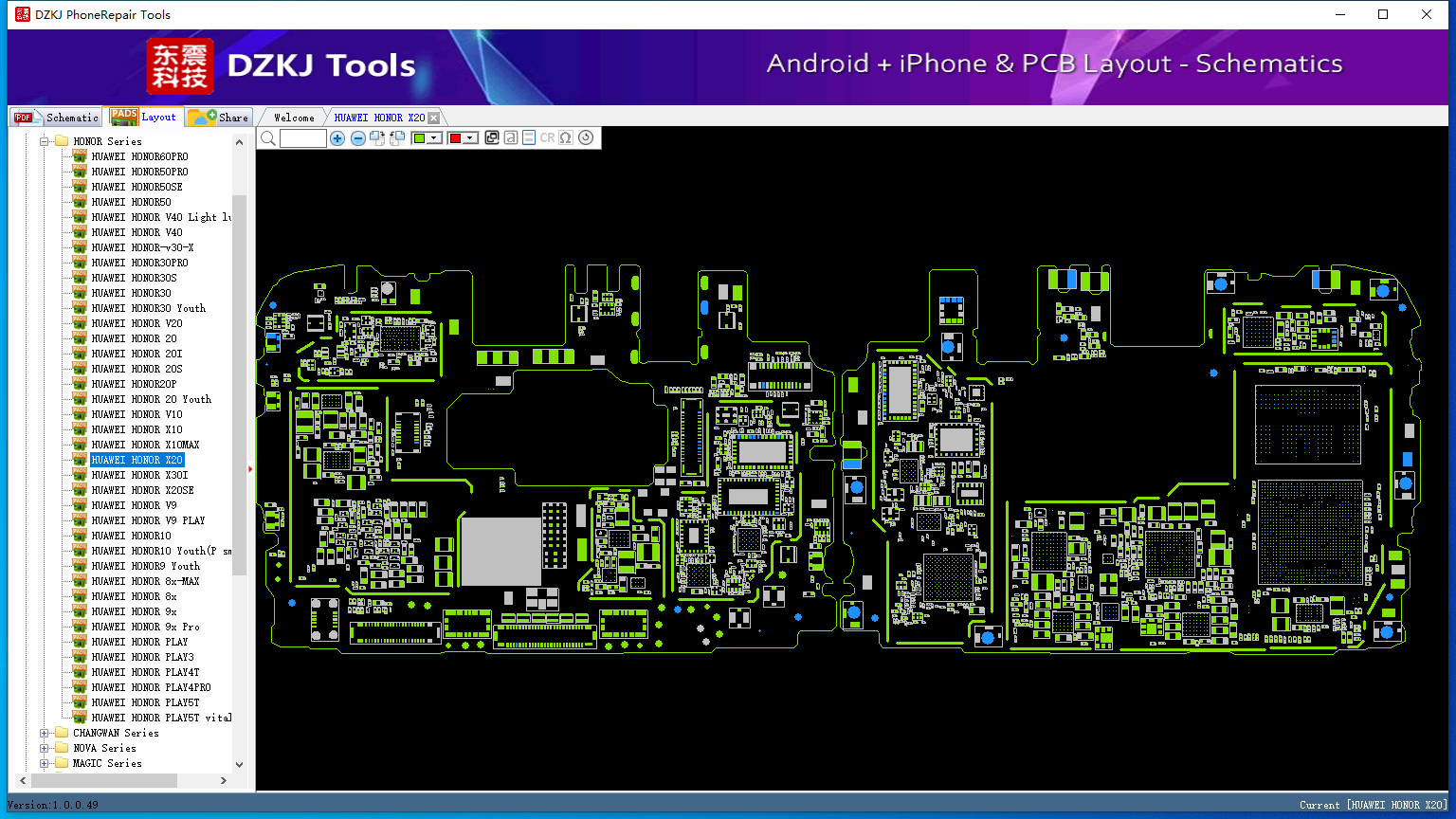Select the CHANGWAN Series folder

tap(116, 733)
